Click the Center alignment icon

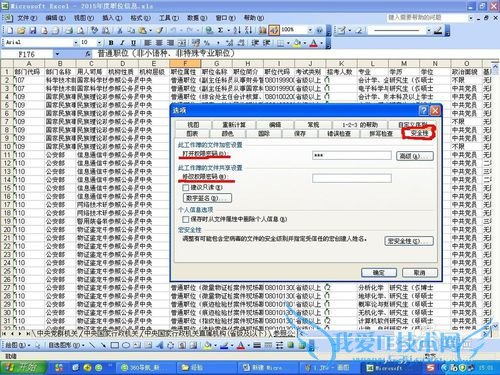click(x=159, y=43)
